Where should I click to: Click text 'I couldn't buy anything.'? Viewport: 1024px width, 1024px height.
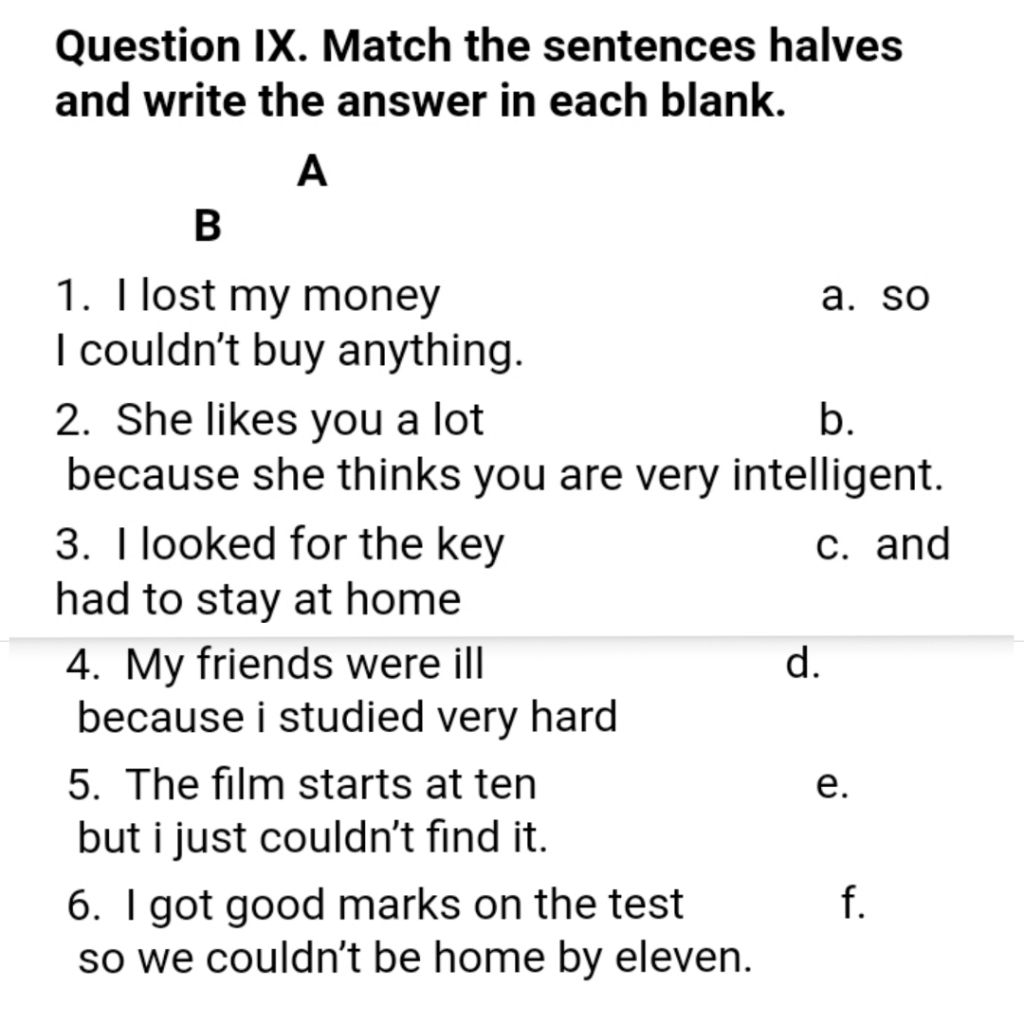click(x=289, y=351)
